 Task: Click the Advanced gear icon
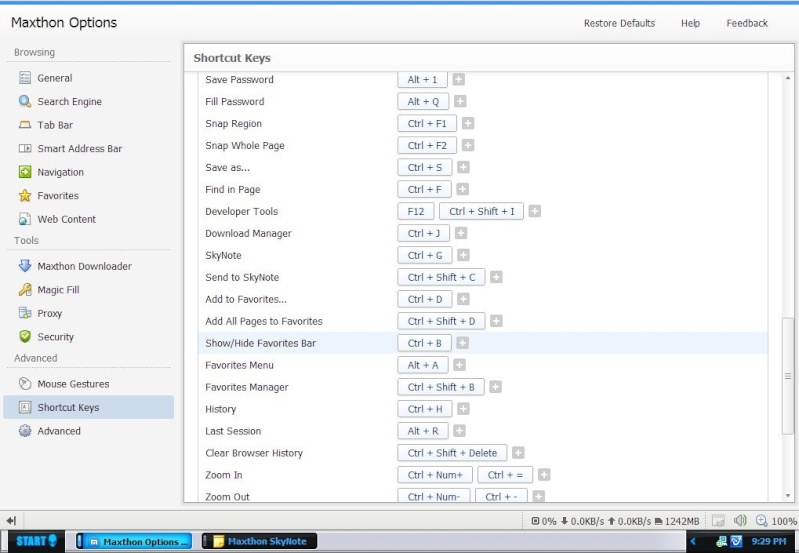pyautogui.click(x=24, y=431)
